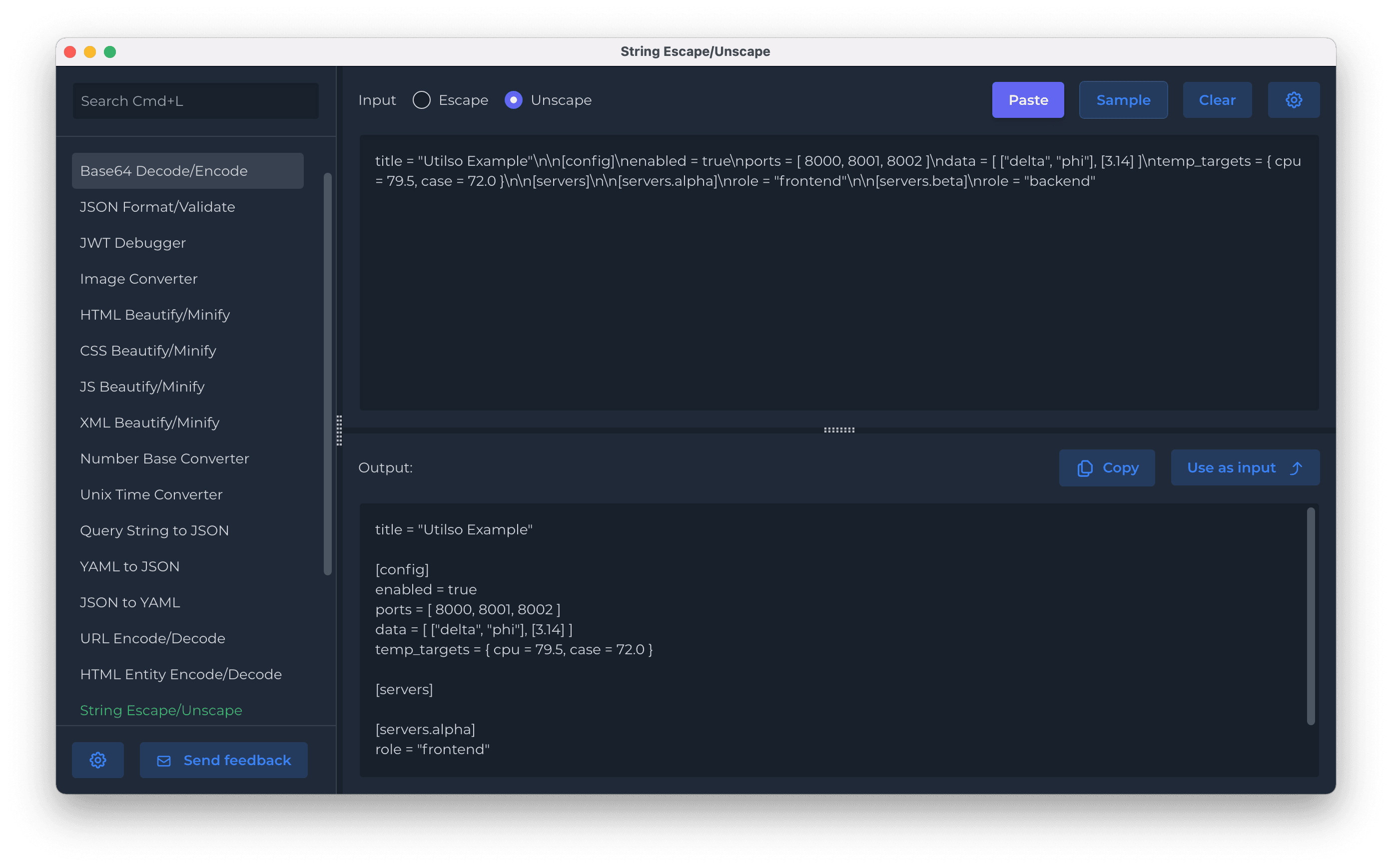This screenshot has width=1392, height=868.
Task: Click the sidebar tool list scrollbar
Action: point(327,373)
